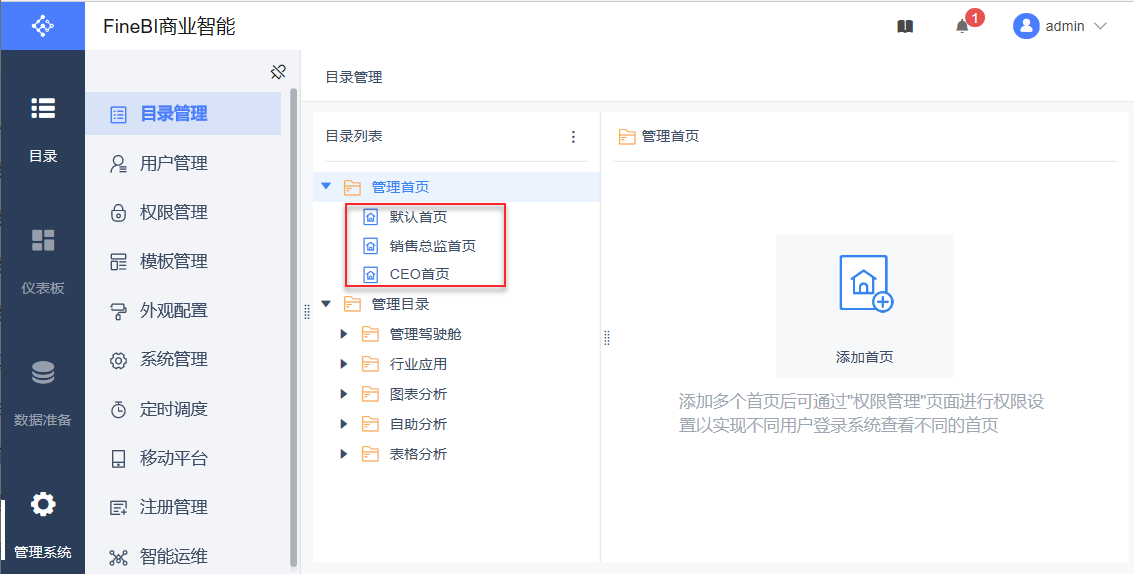Click the 添加首页 house-plus icon

click(x=865, y=284)
